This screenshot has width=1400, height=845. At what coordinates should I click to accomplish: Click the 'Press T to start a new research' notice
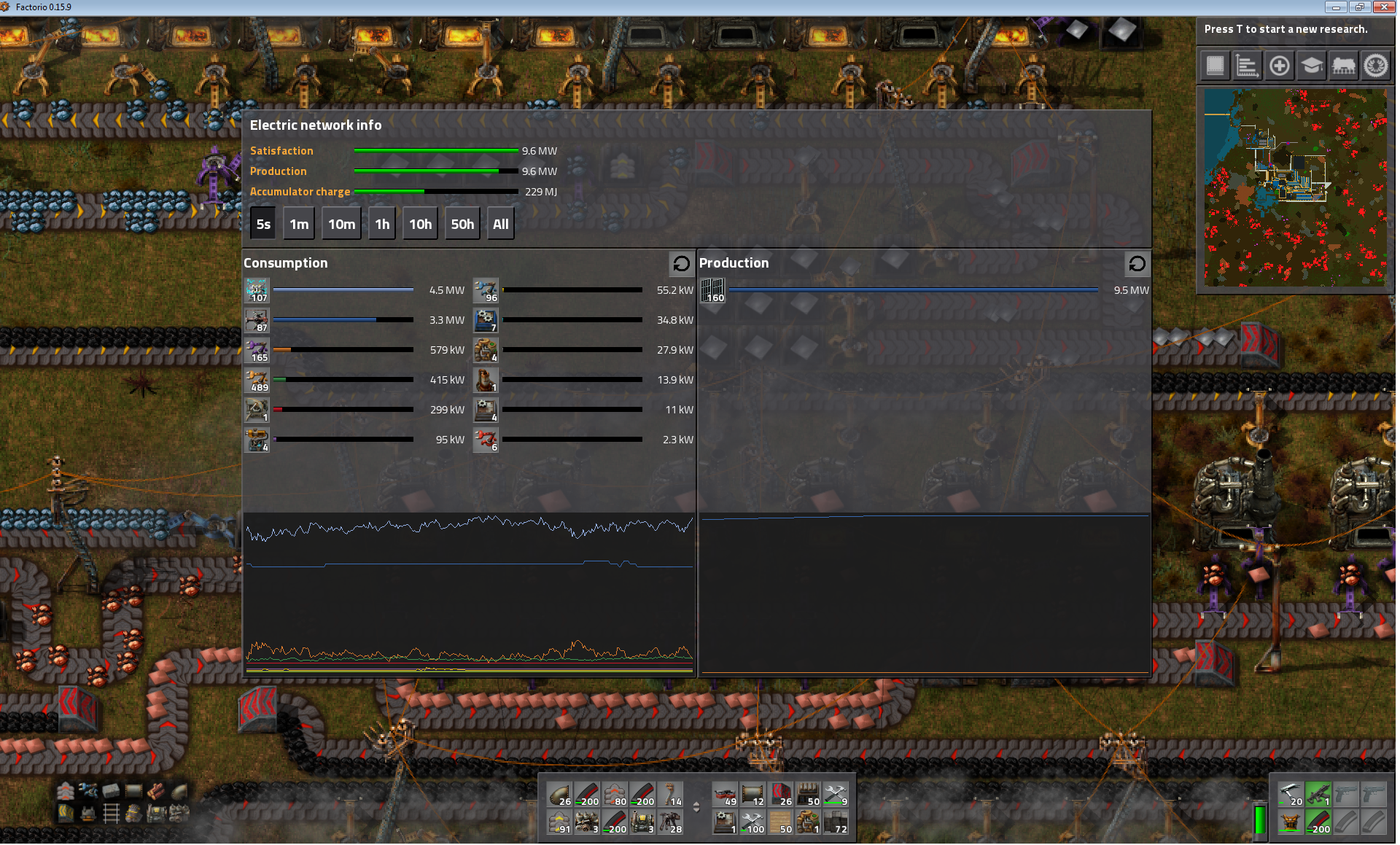(x=1286, y=29)
